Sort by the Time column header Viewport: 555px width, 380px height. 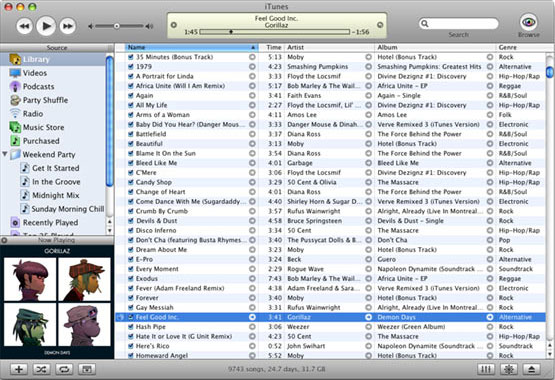point(271,47)
